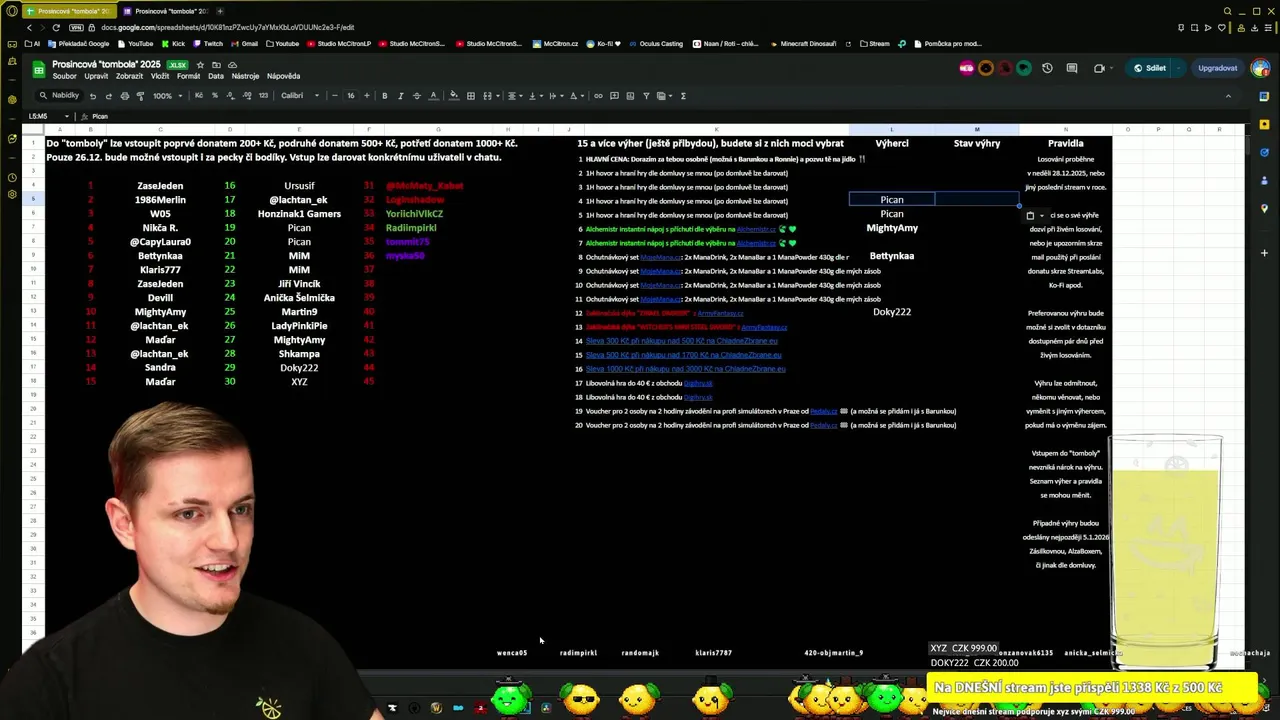Open the more number formats (123) menu

point(263,96)
